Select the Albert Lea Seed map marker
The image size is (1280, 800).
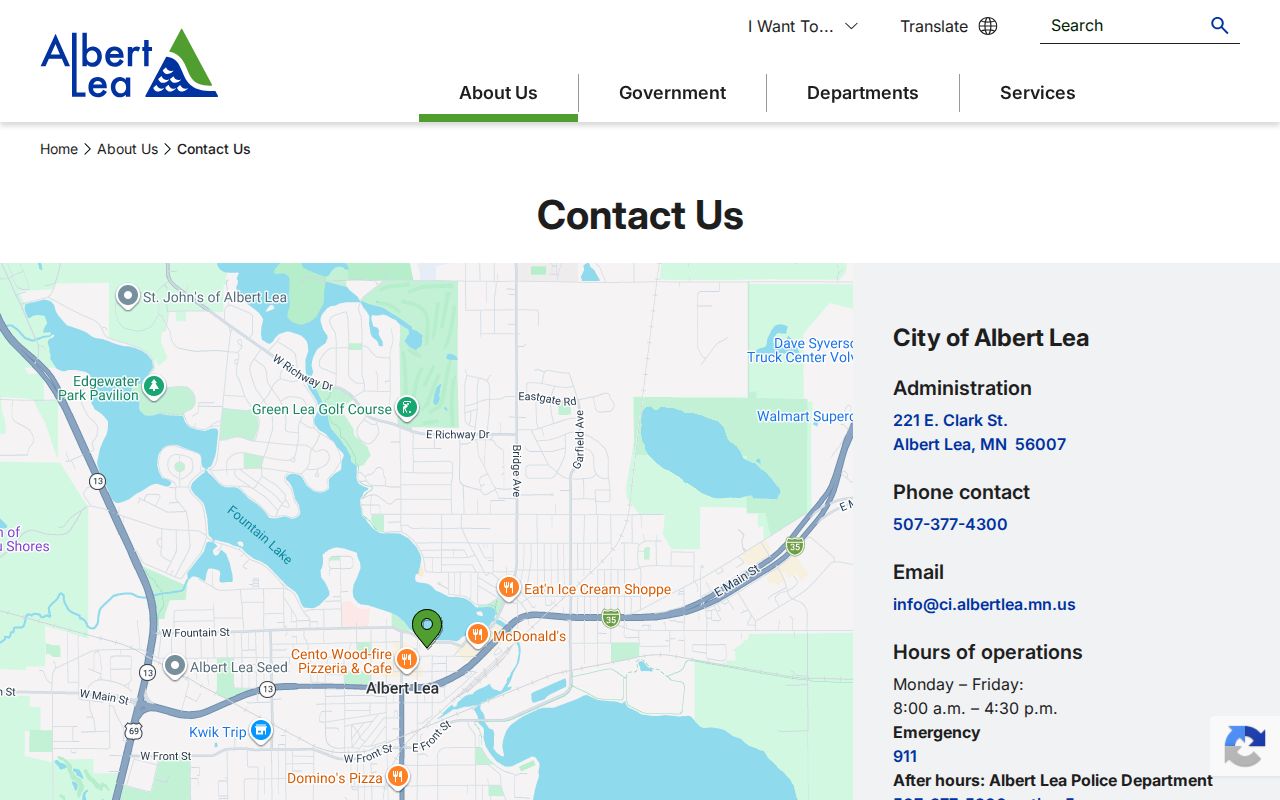point(175,666)
